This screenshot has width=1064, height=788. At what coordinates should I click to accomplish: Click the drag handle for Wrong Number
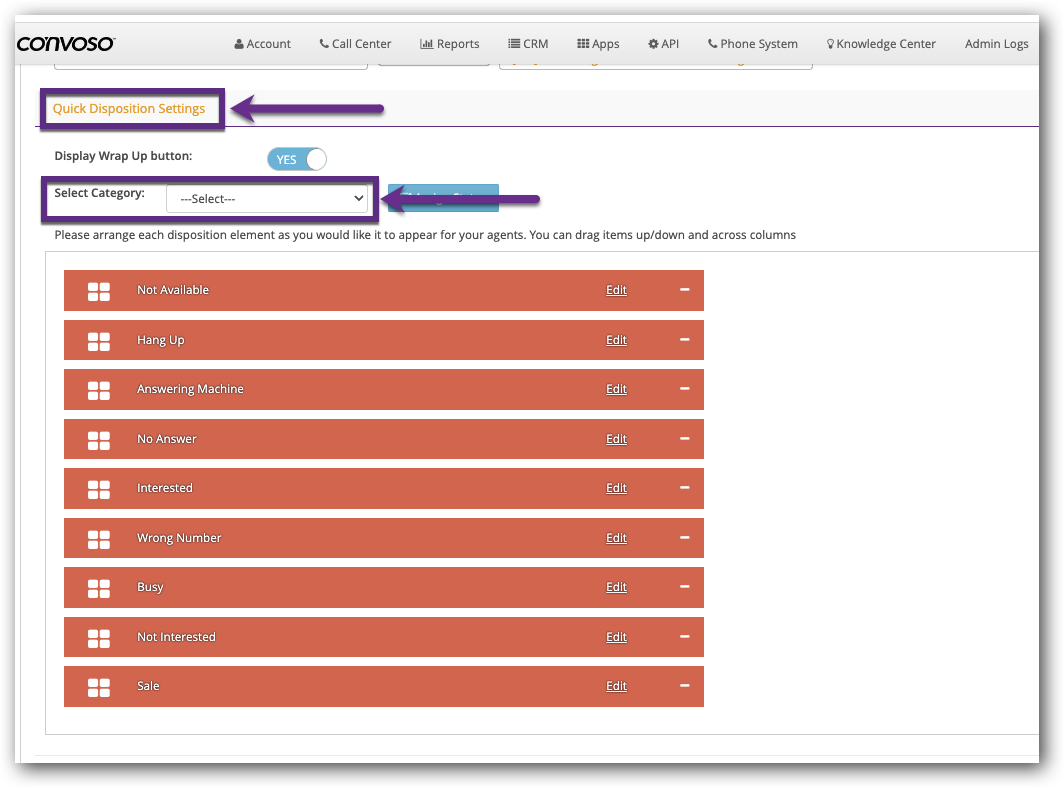click(x=98, y=540)
